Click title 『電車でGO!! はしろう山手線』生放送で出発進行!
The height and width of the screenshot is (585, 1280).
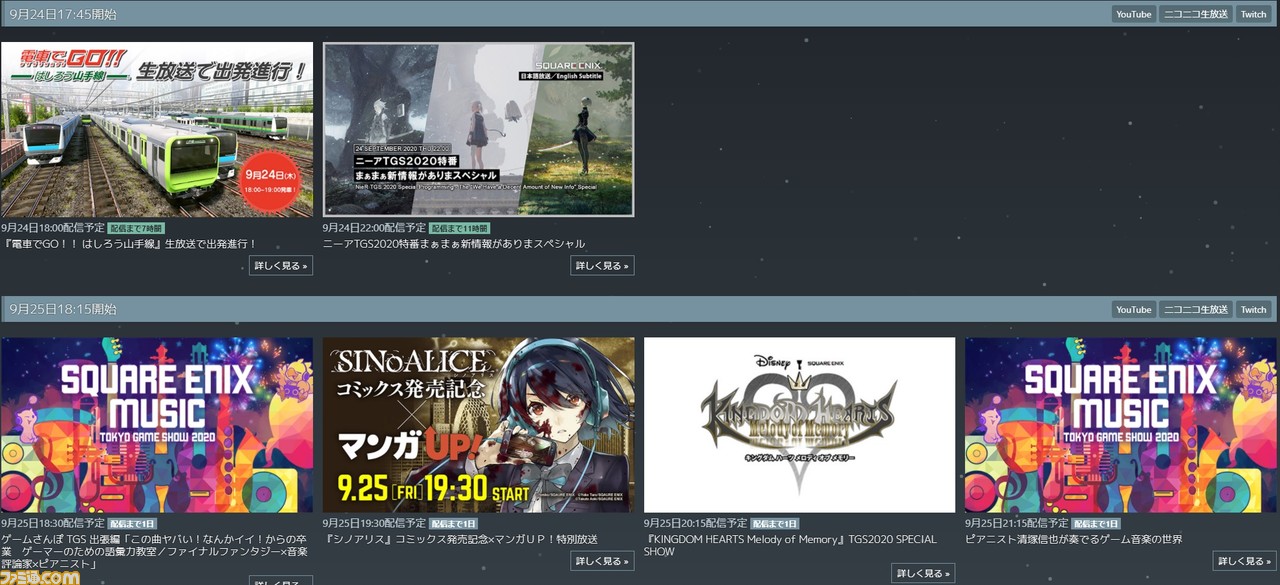pos(129,243)
